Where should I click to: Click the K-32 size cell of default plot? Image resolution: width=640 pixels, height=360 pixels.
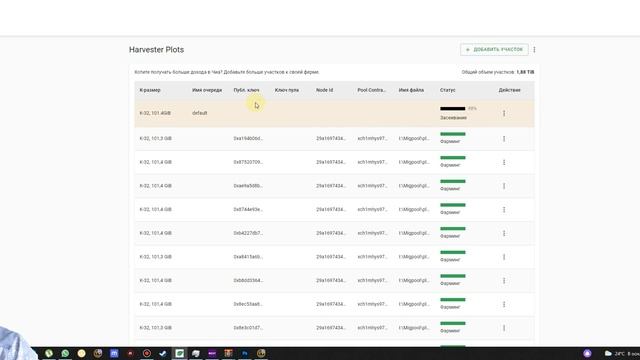155,113
